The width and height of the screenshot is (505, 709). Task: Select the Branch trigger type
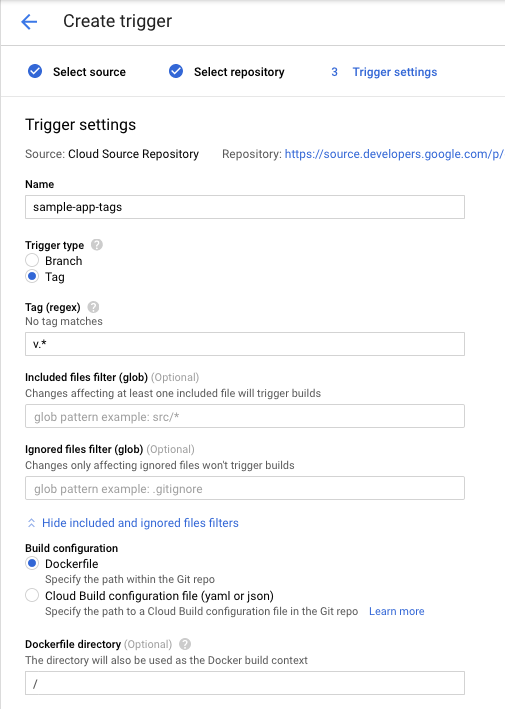point(32,260)
